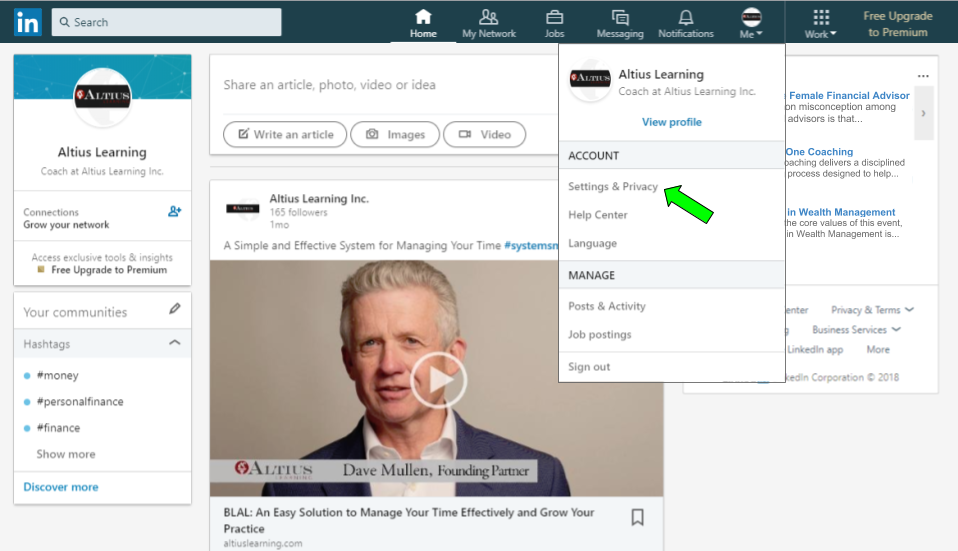The height and width of the screenshot is (551, 958).
Task: Collapse the Hashtags section
Action: (x=175, y=343)
